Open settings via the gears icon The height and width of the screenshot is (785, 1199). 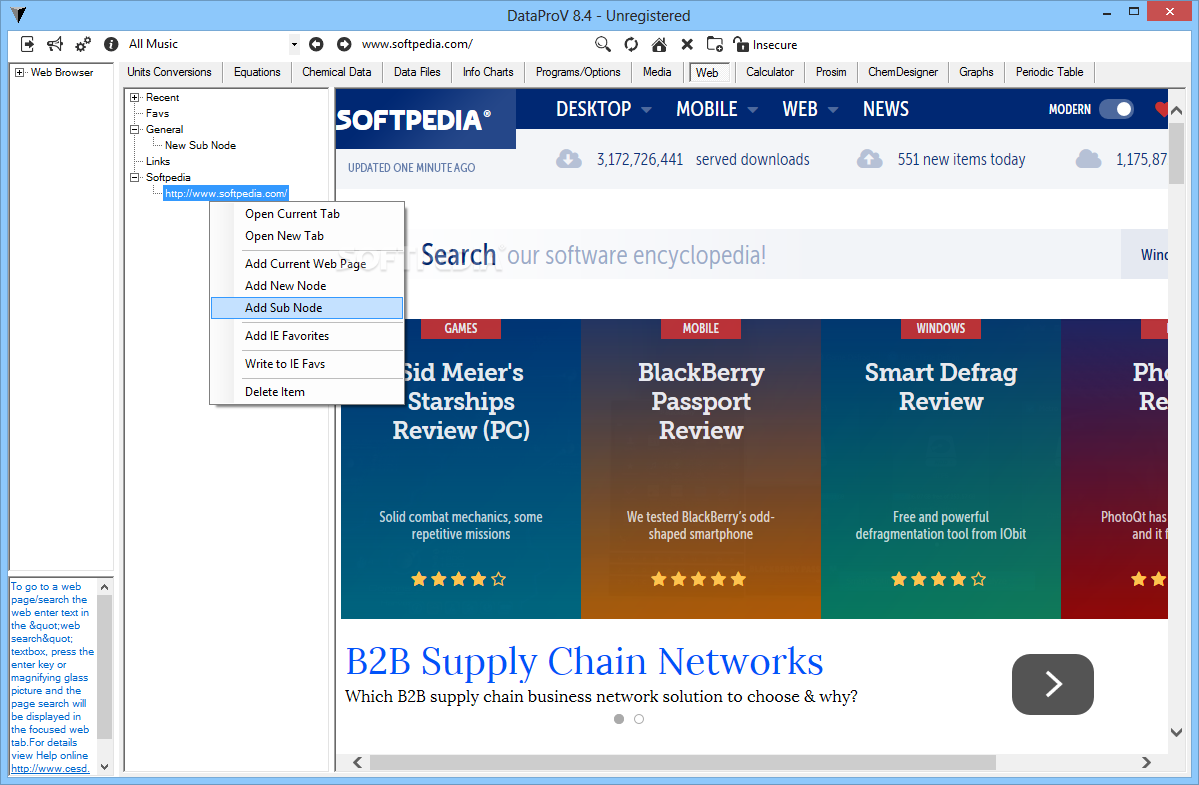(83, 44)
